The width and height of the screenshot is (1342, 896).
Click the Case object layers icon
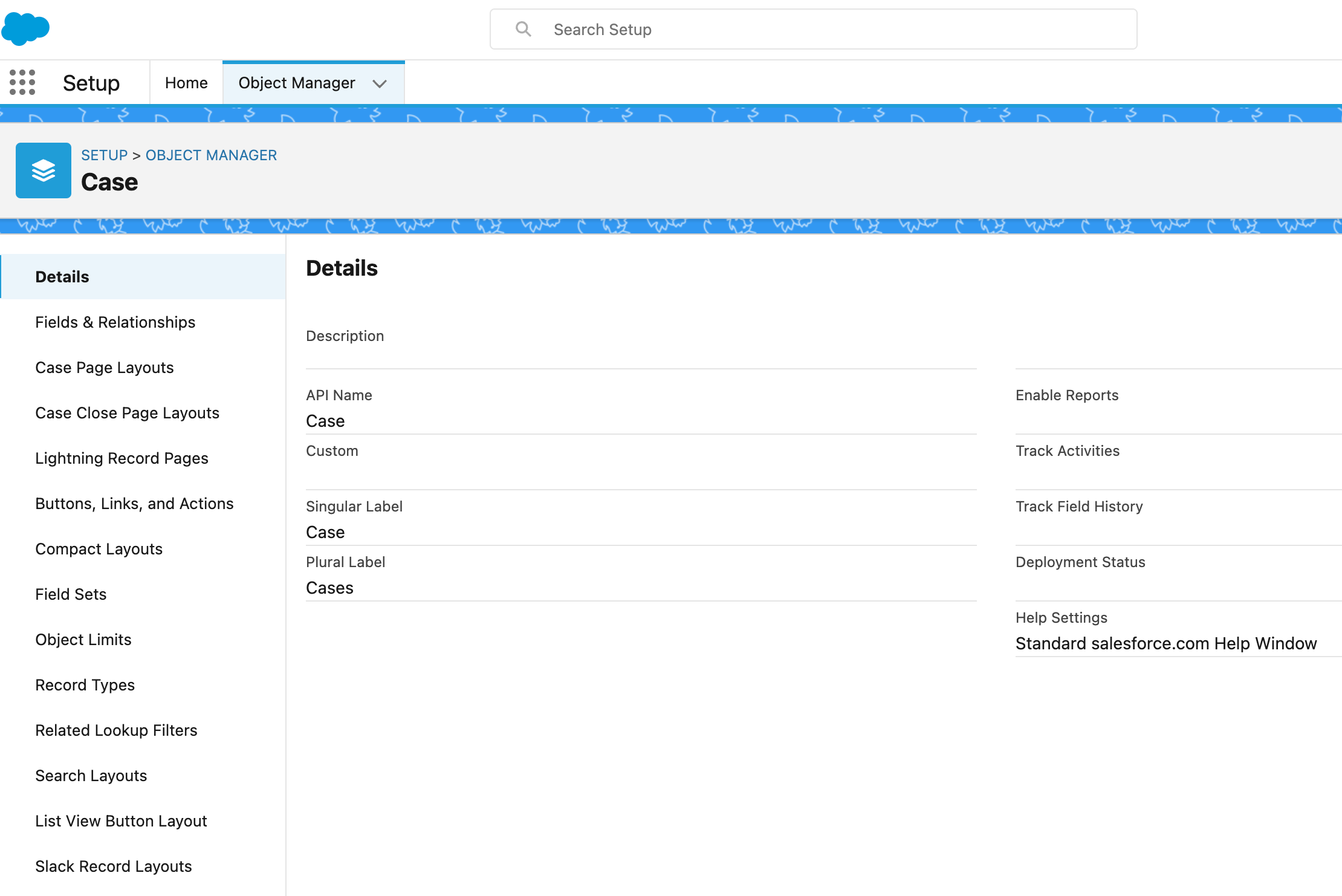43,170
